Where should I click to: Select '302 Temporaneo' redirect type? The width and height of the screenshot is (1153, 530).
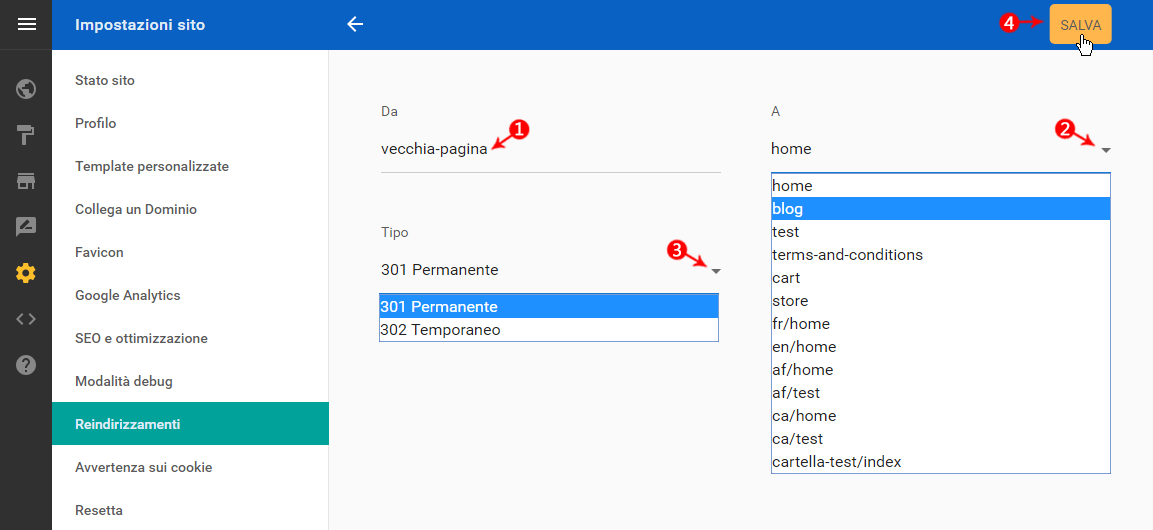coord(549,330)
